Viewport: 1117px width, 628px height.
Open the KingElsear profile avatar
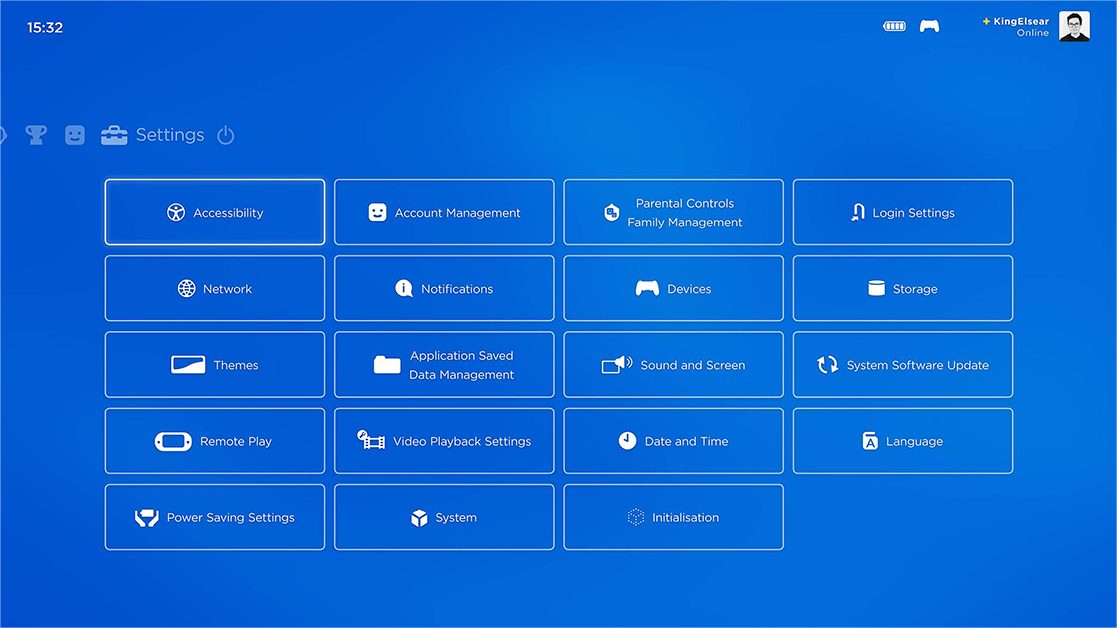pyautogui.click(x=1074, y=27)
